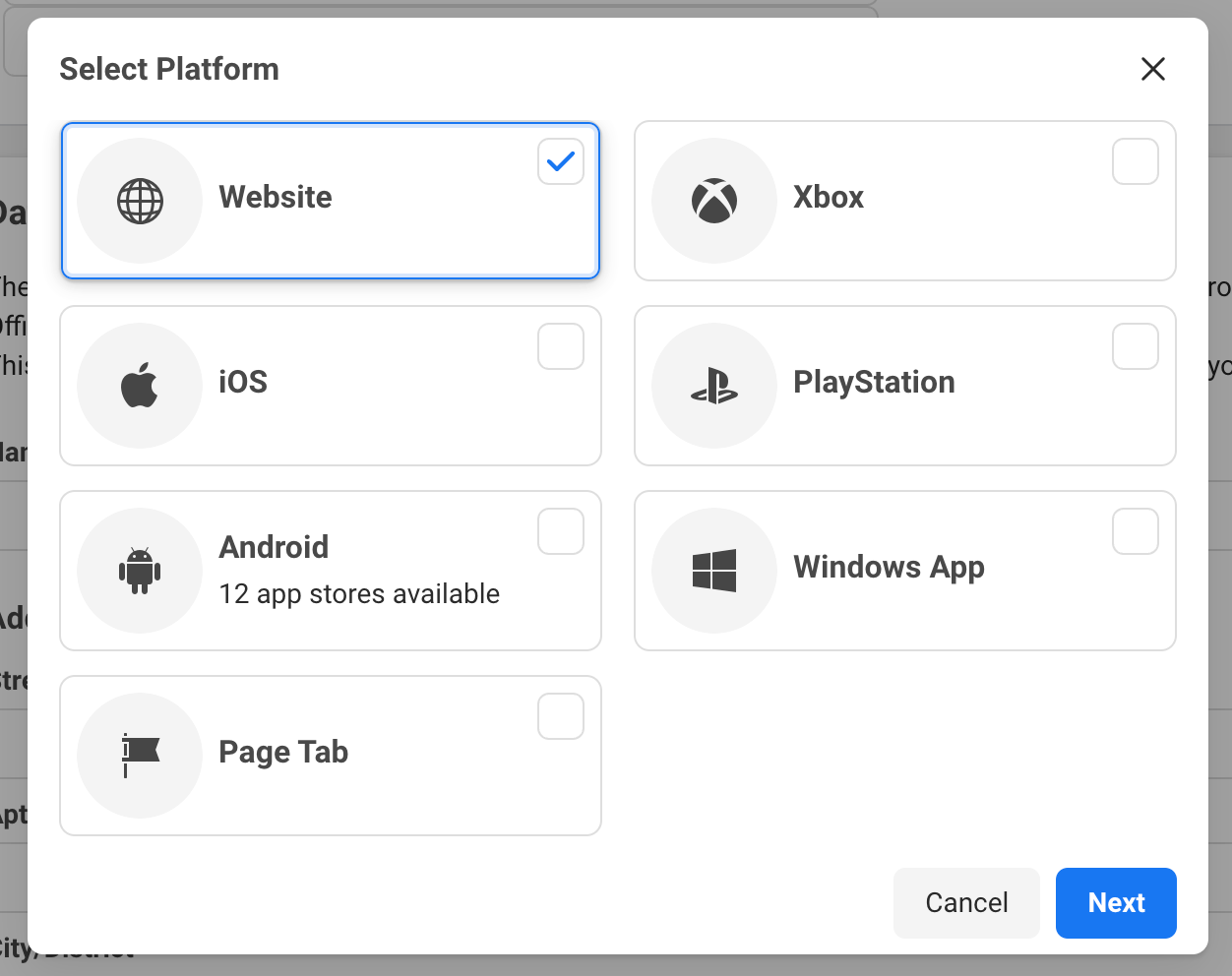Click the Page Tab flag icon
The image size is (1232, 976).
coord(140,755)
